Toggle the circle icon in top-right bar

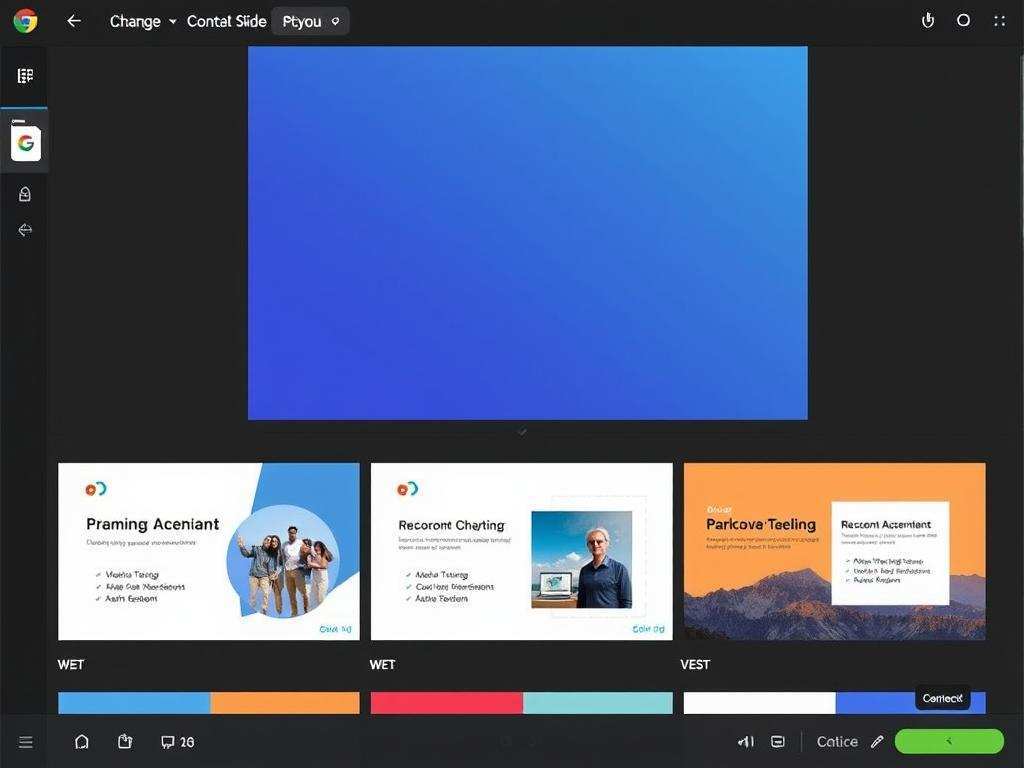tap(963, 21)
